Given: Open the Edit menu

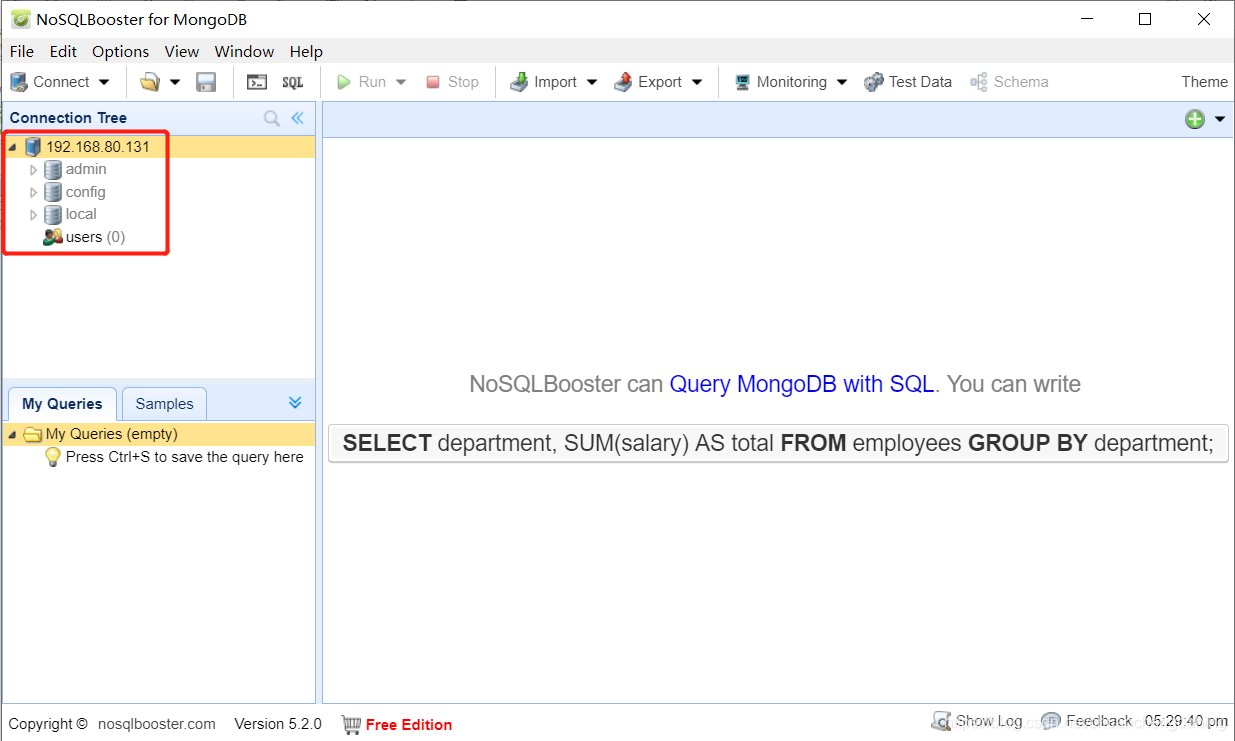Looking at the screenshot, I should coord(63,51).
